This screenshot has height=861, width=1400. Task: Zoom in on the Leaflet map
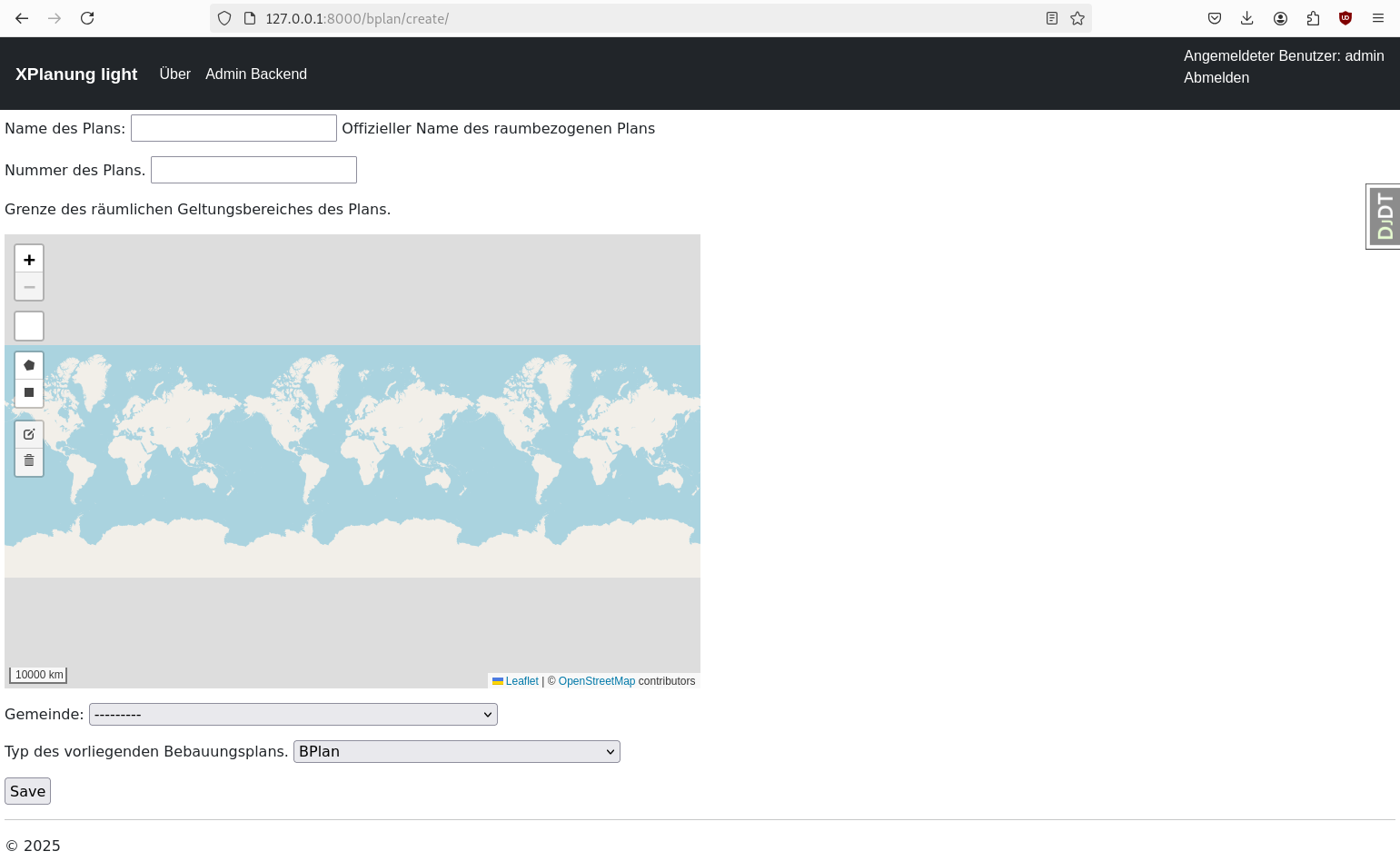tap(29, 260)
